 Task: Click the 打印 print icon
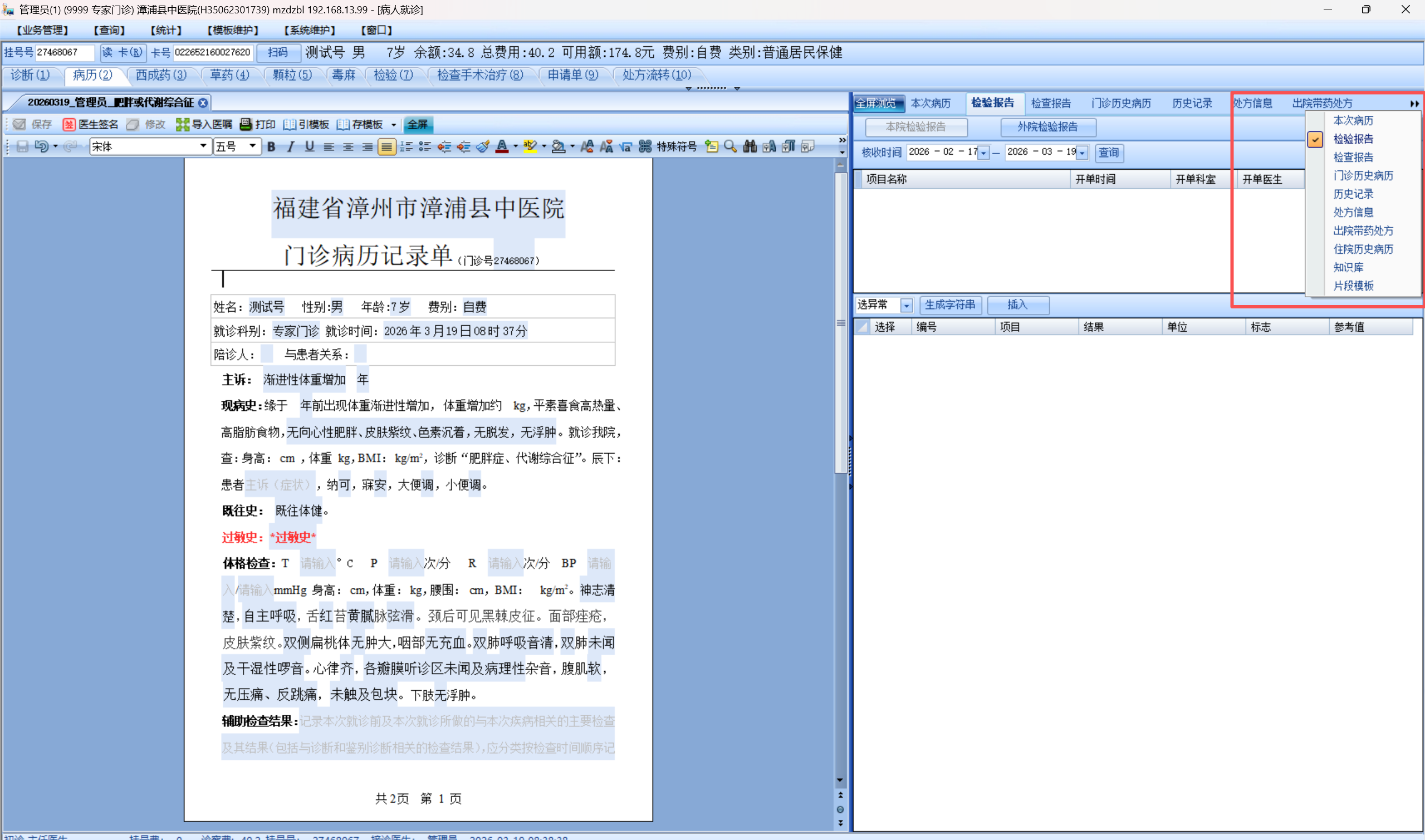pyautogui.click(x=246, y=124)
